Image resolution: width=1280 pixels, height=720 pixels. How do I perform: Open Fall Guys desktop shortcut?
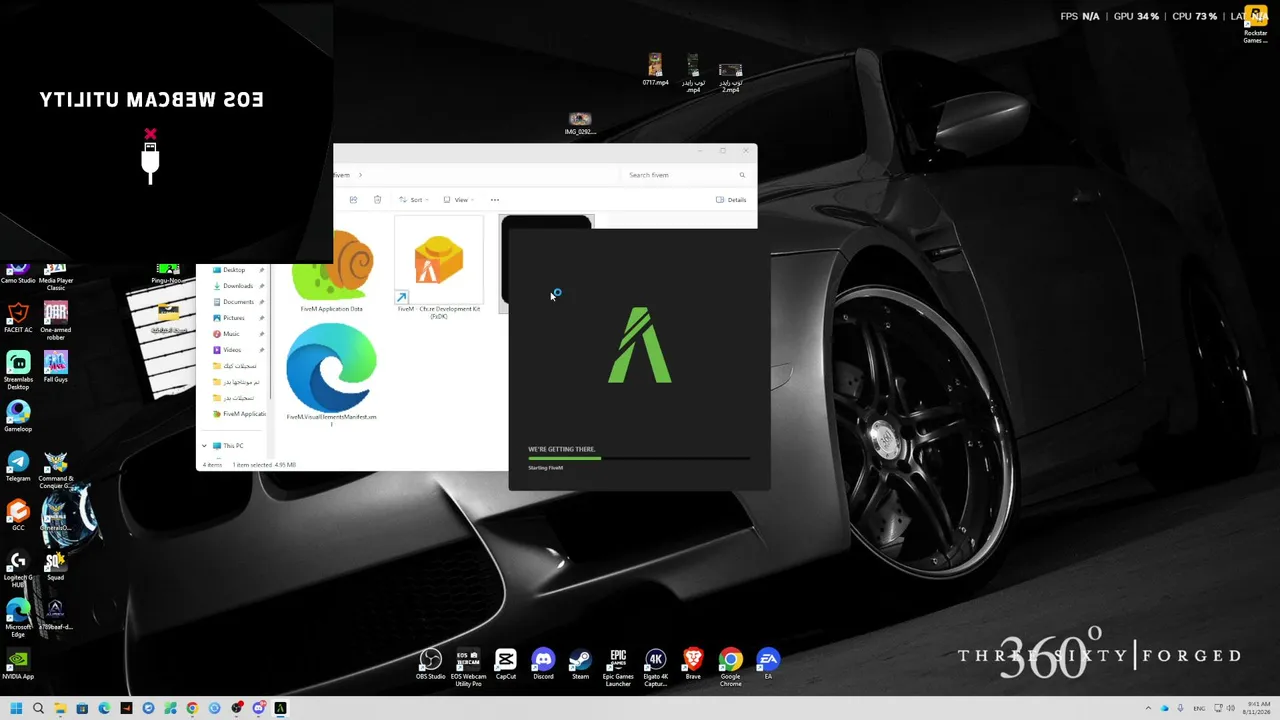tap(56, 367)
